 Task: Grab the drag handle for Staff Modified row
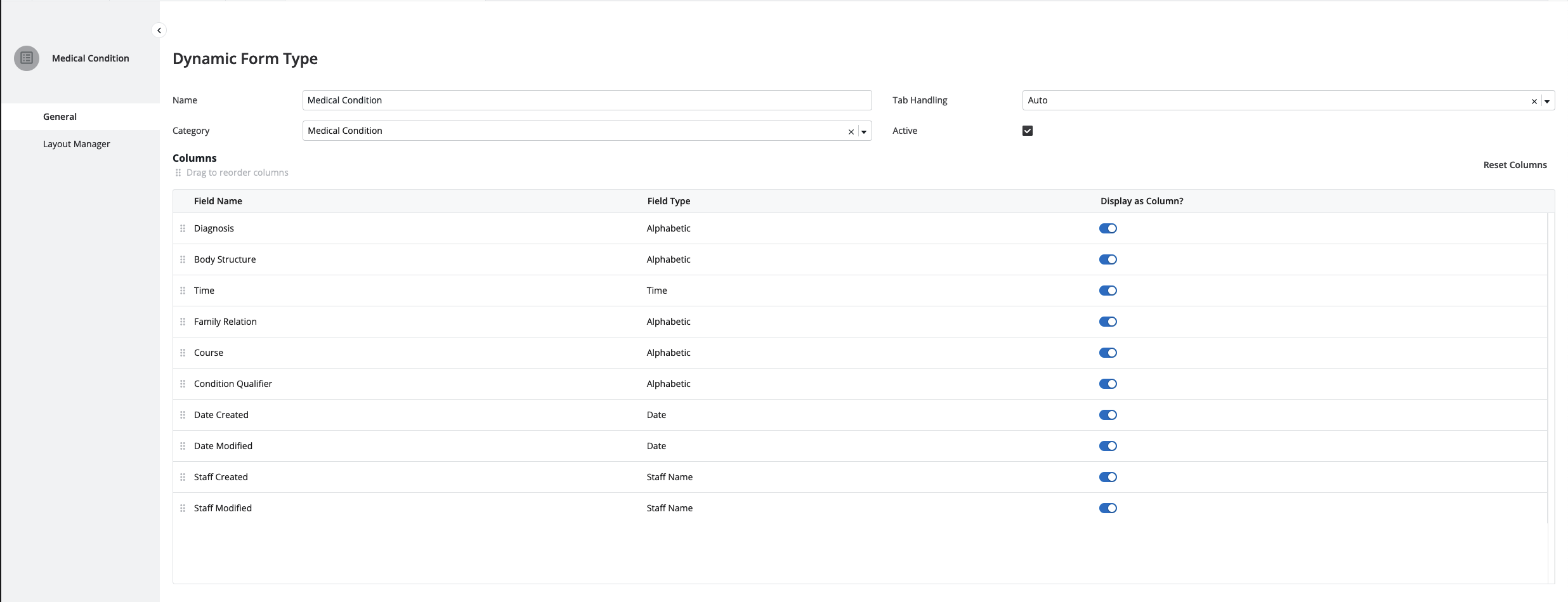pyautogui.click(x=183, y=508)
